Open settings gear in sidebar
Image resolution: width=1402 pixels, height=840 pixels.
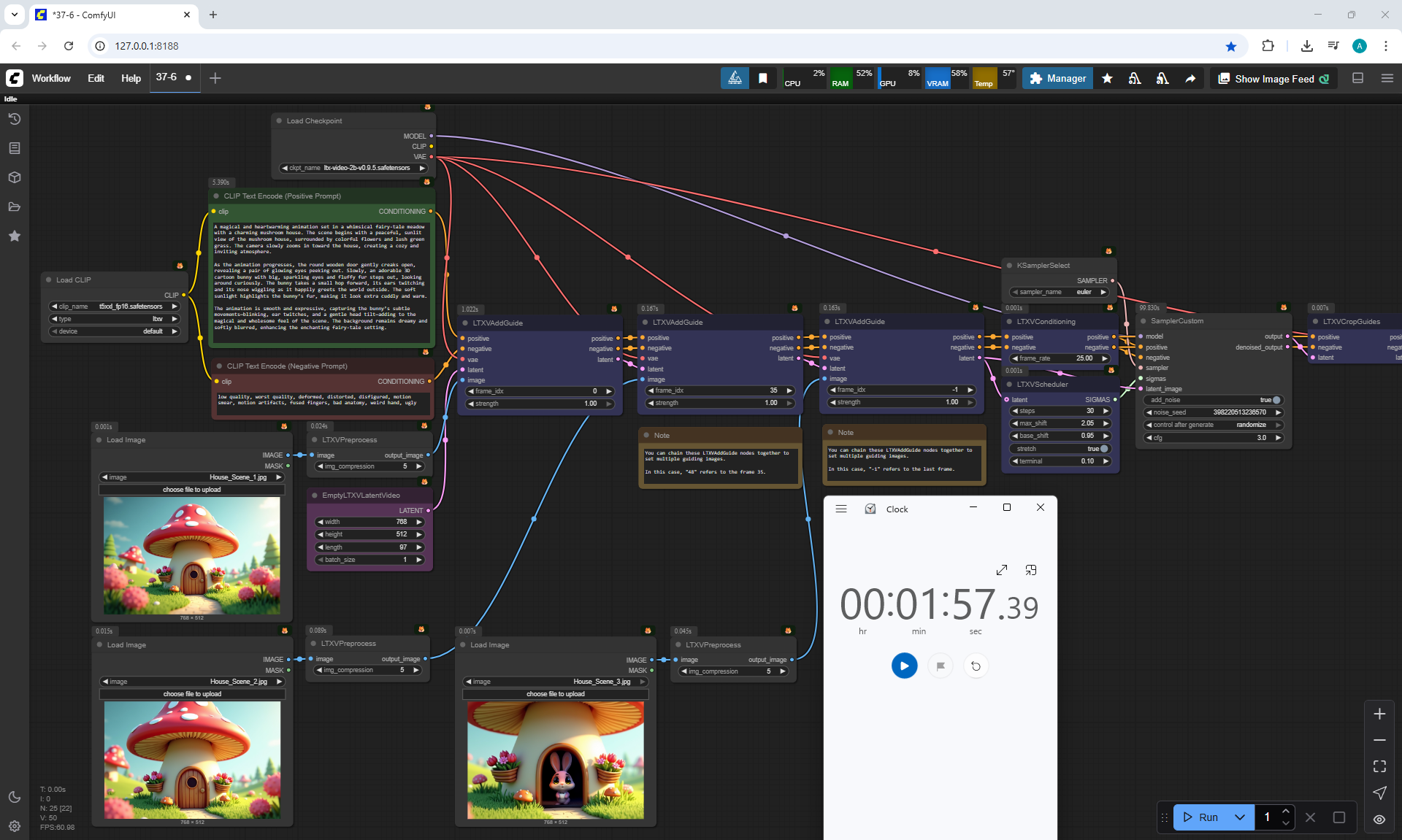tap(14, 826)
